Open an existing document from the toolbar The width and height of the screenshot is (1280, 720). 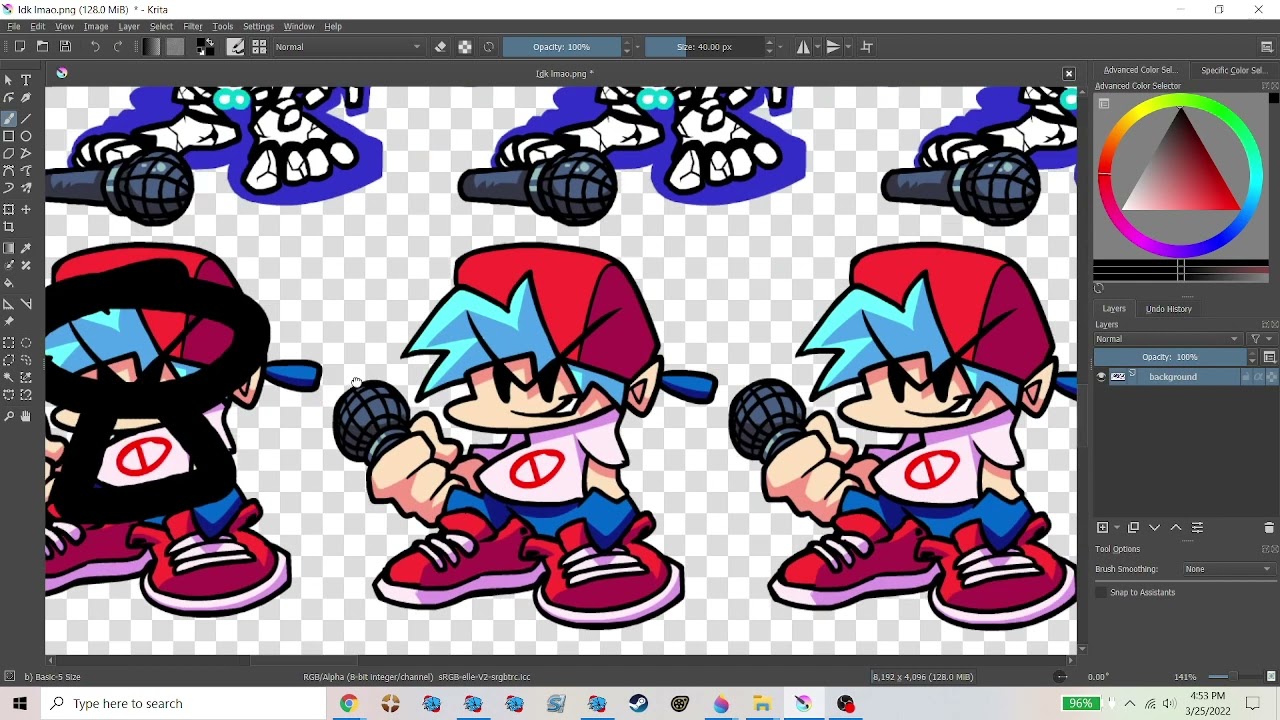click(x=43, y=46)
